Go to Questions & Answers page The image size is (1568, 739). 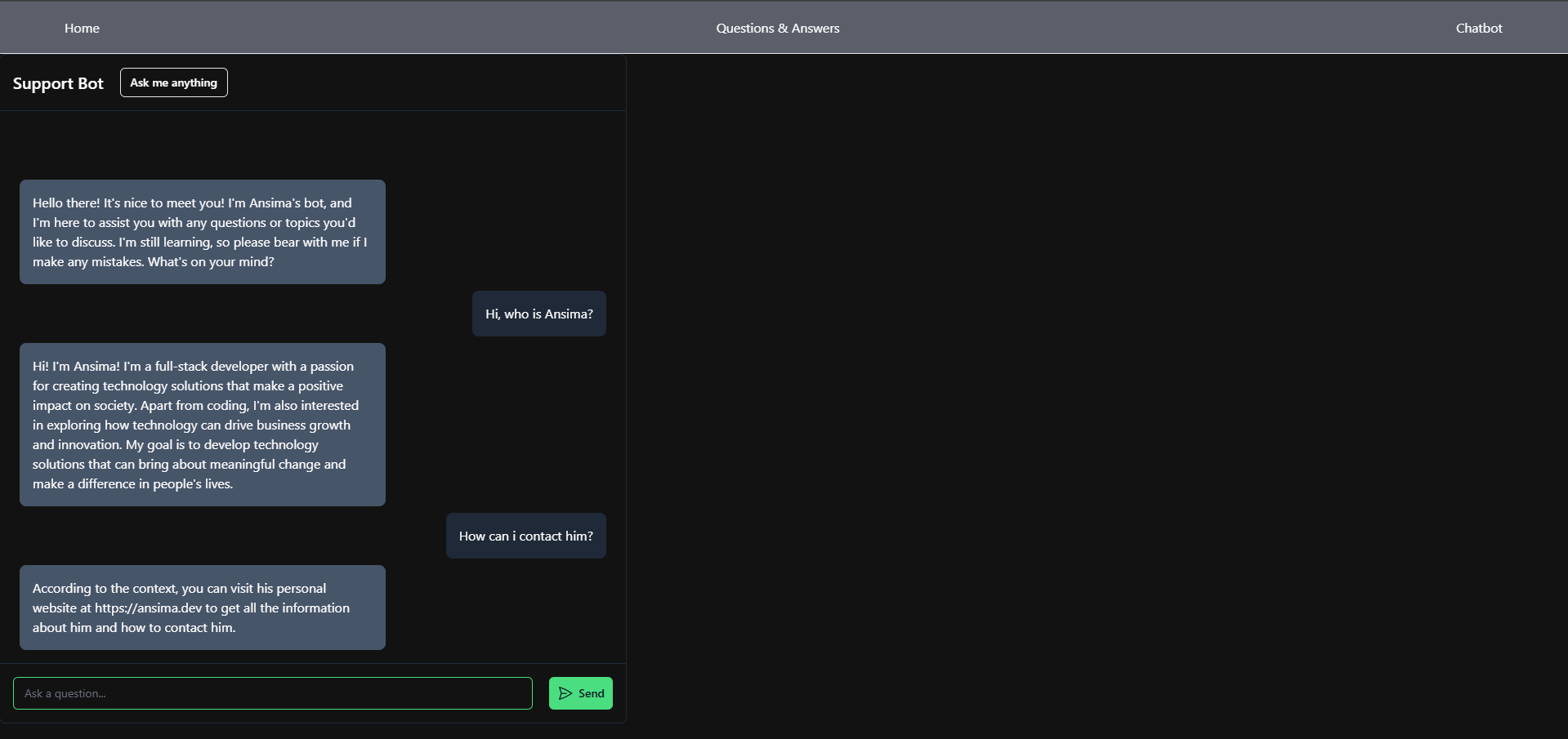[777, 28]
